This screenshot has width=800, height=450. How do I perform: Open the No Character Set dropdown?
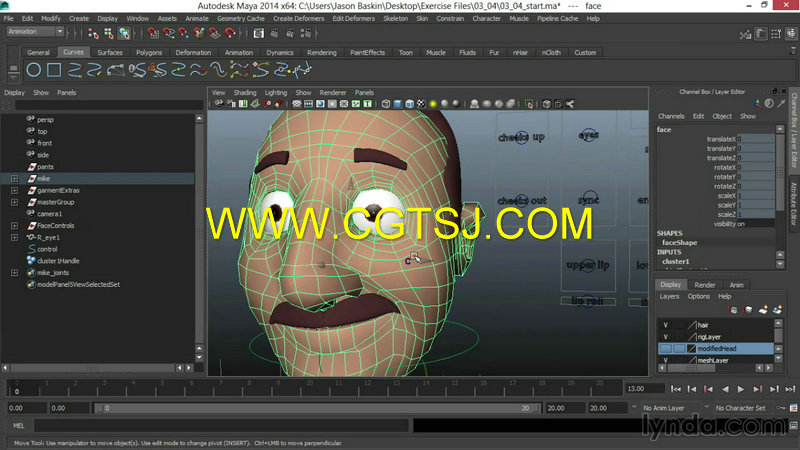pos(740,408)
